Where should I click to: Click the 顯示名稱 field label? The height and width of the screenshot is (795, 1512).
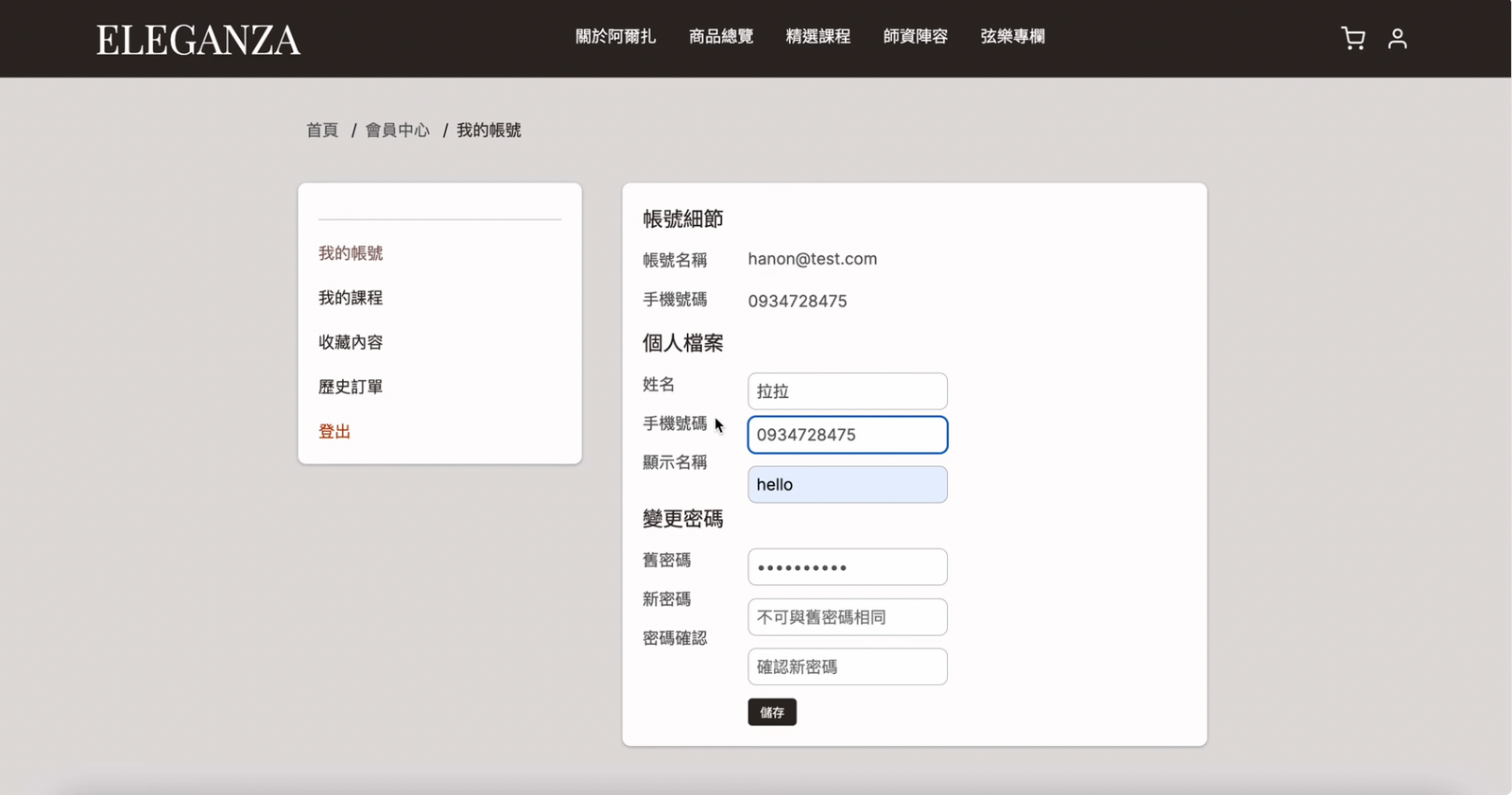coord(675,462)
